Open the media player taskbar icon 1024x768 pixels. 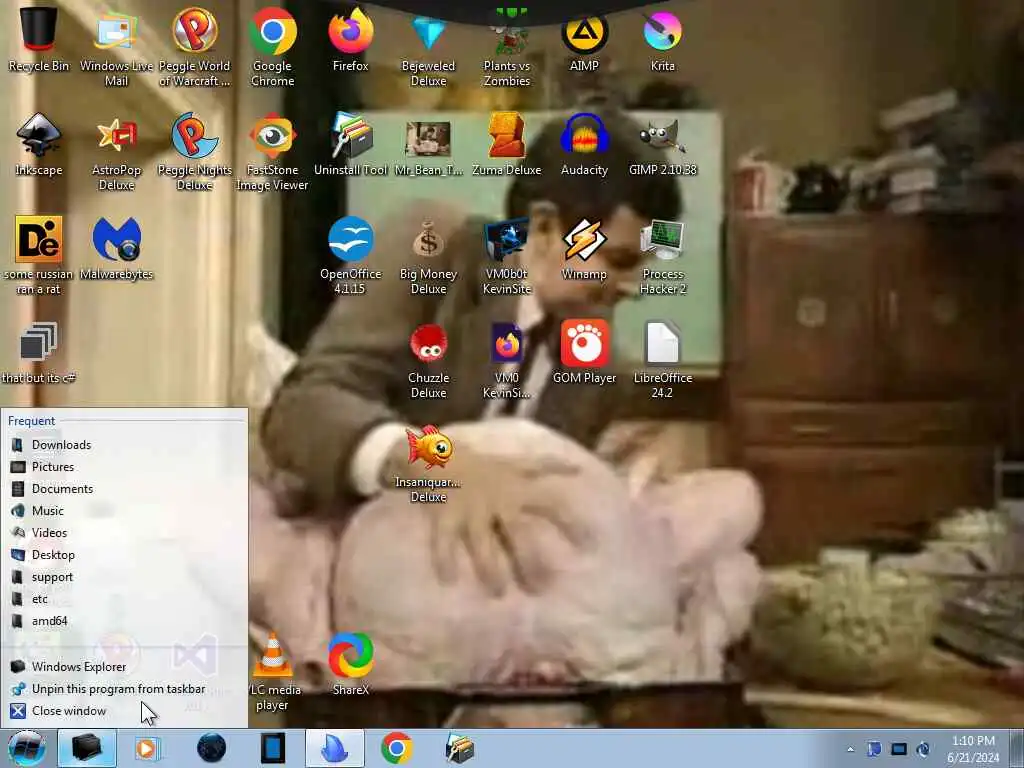pyautogui.click(x=147, y=748)
